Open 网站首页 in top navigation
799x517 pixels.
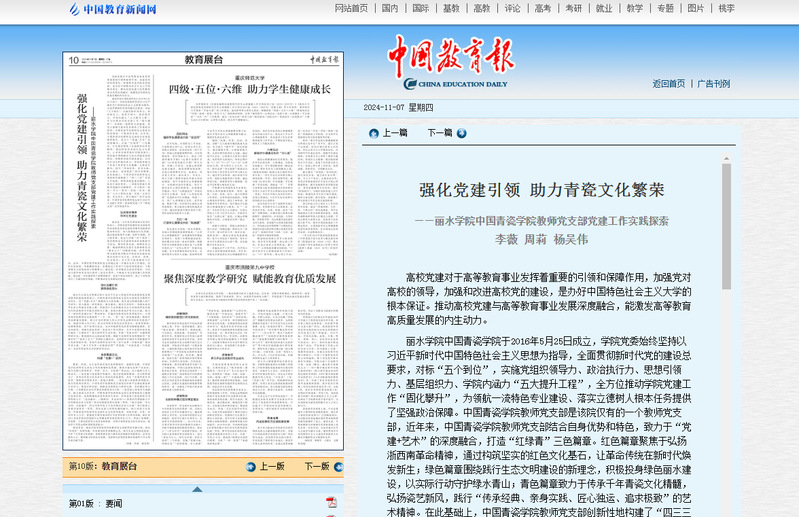click(x=351, y=8)
